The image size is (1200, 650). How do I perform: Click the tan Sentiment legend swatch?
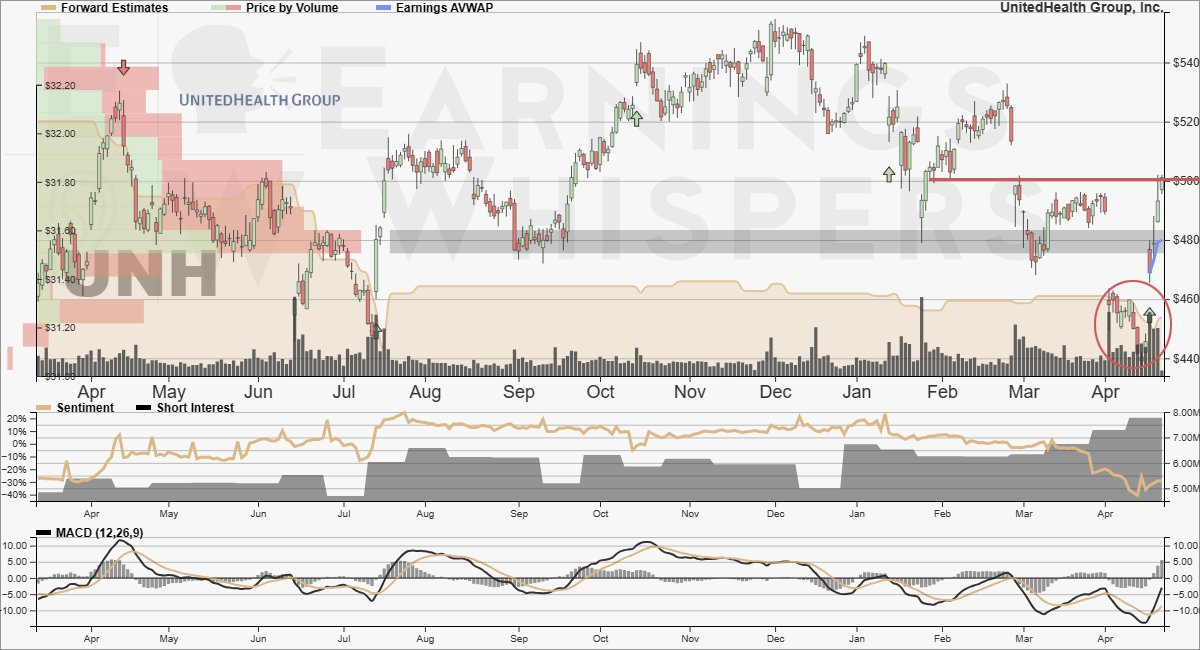point(45,407)
